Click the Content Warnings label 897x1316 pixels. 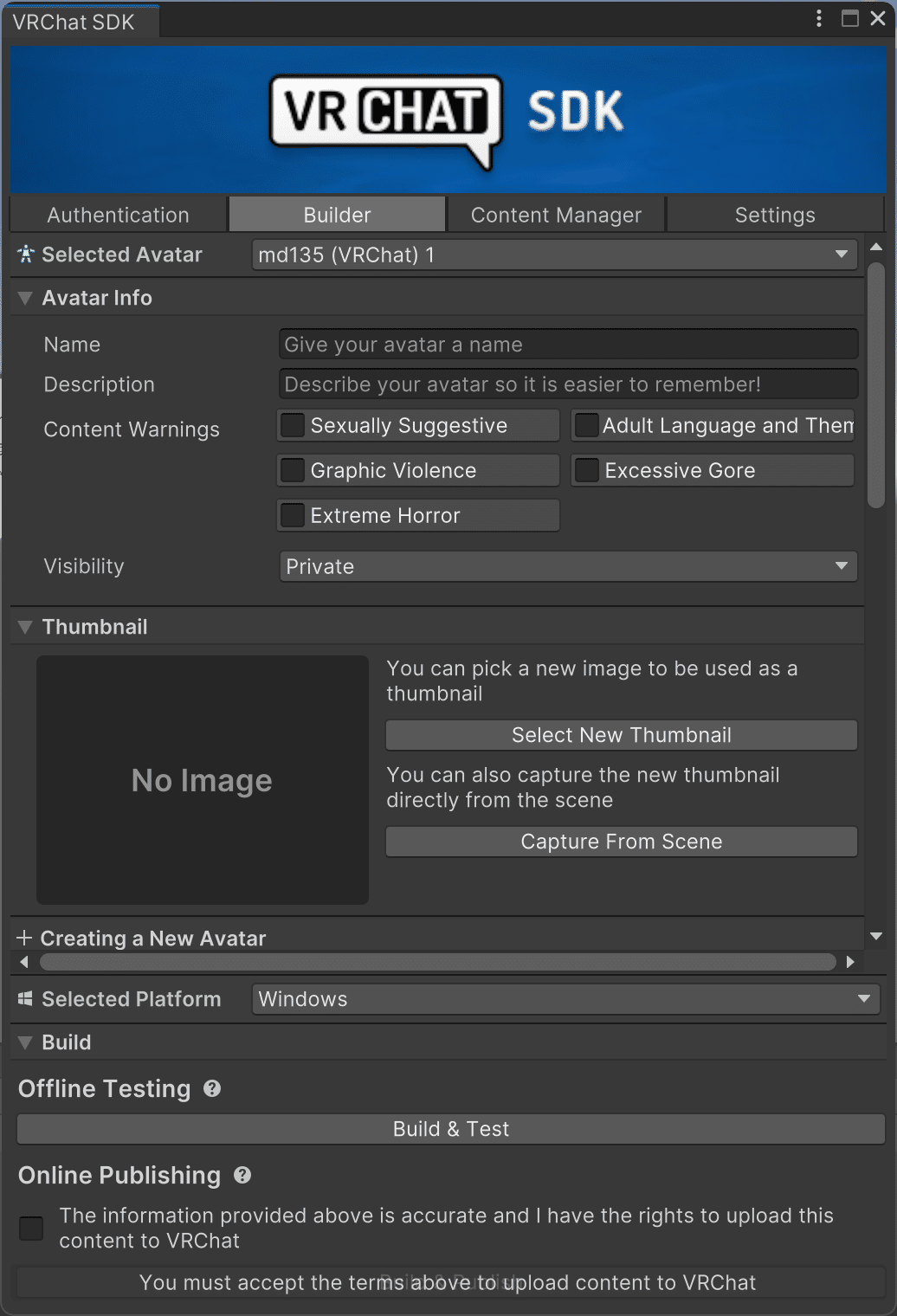[x=132, y=429]
